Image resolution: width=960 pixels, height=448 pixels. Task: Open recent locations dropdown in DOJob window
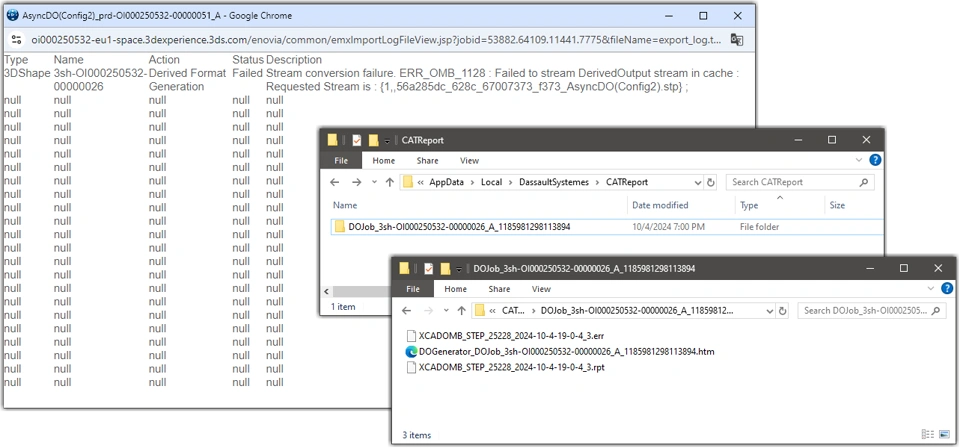[446, 311]
